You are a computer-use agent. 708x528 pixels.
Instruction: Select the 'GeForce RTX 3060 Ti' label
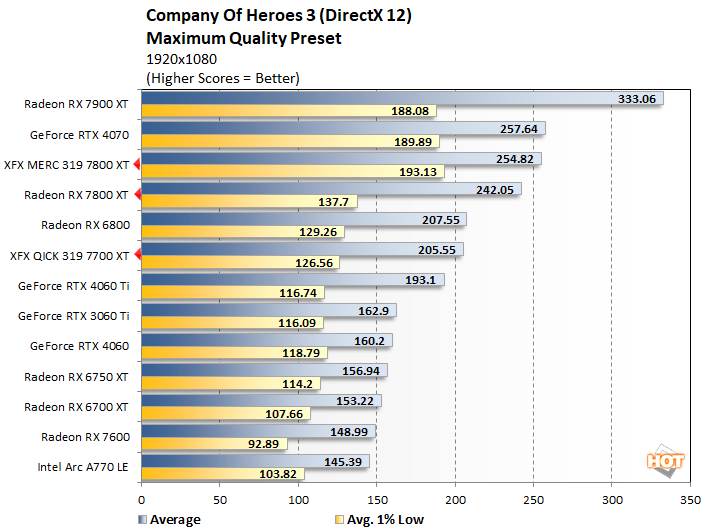pyautogui.click(x=74, y=316)
